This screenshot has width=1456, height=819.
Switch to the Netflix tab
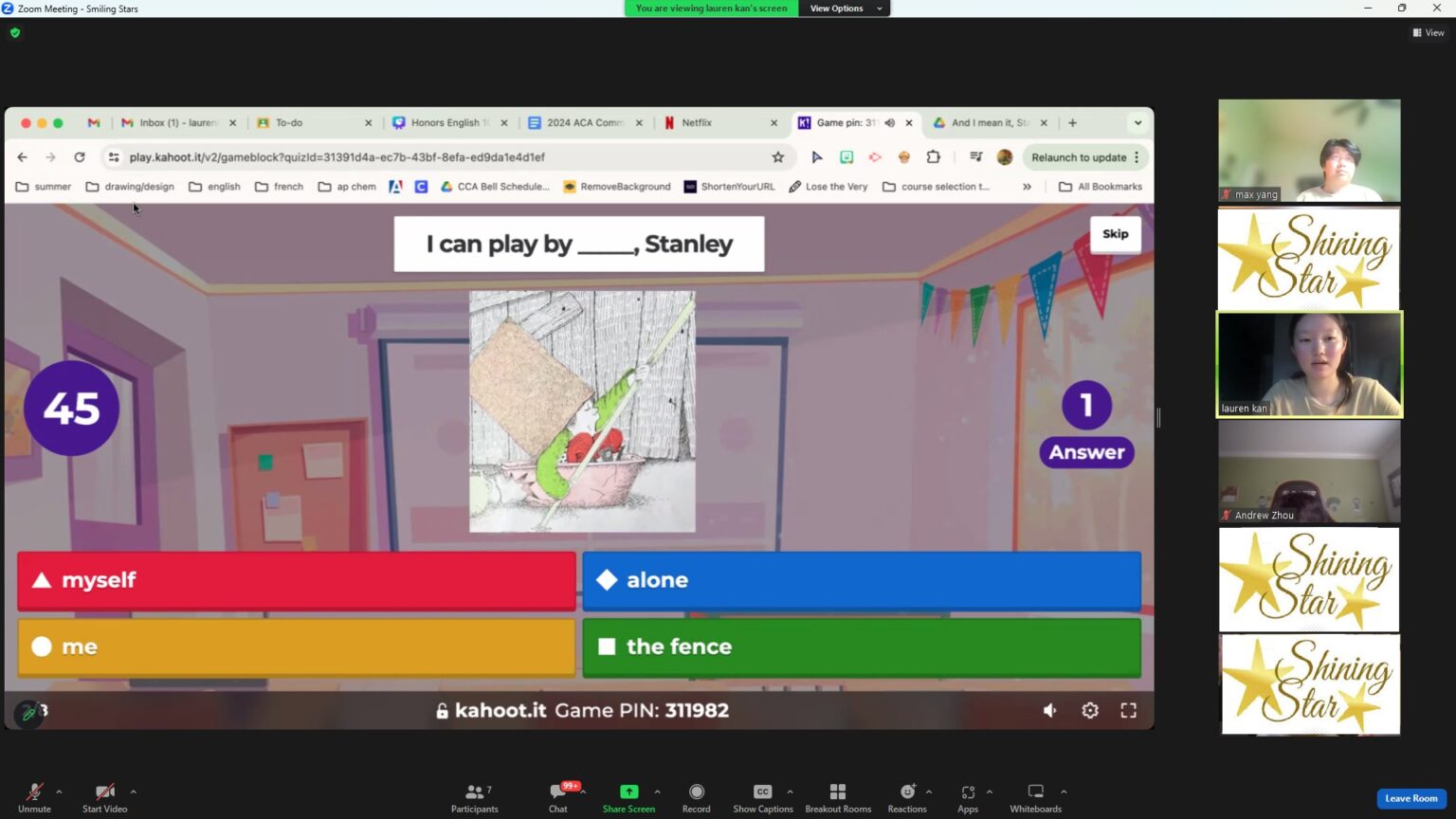coord(719,123)
